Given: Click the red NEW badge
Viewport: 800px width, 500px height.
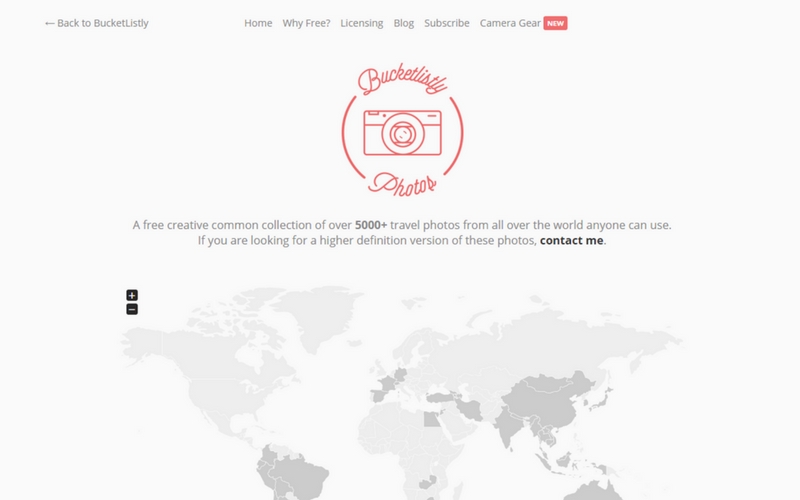Looking at the screenshot, I should 555,23.
